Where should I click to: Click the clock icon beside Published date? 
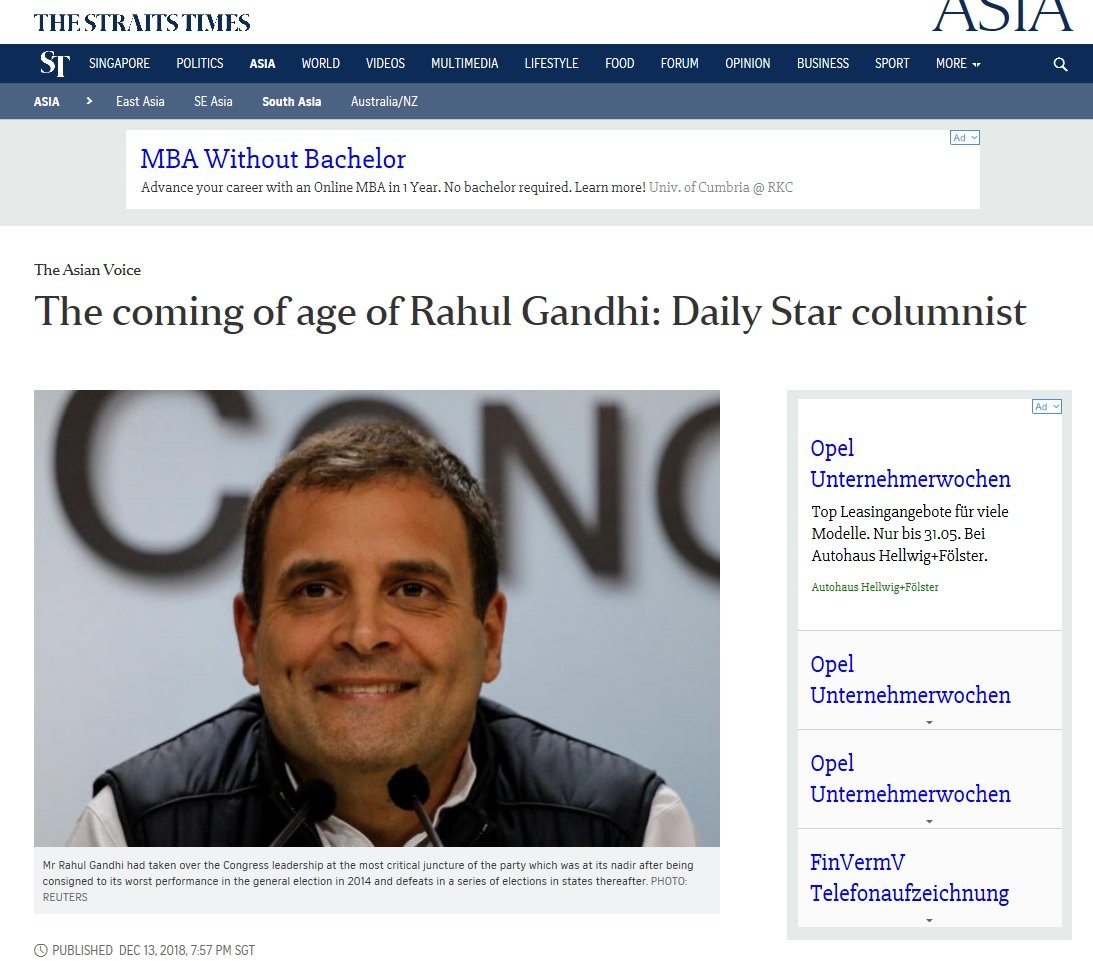[x=41, y=950]
